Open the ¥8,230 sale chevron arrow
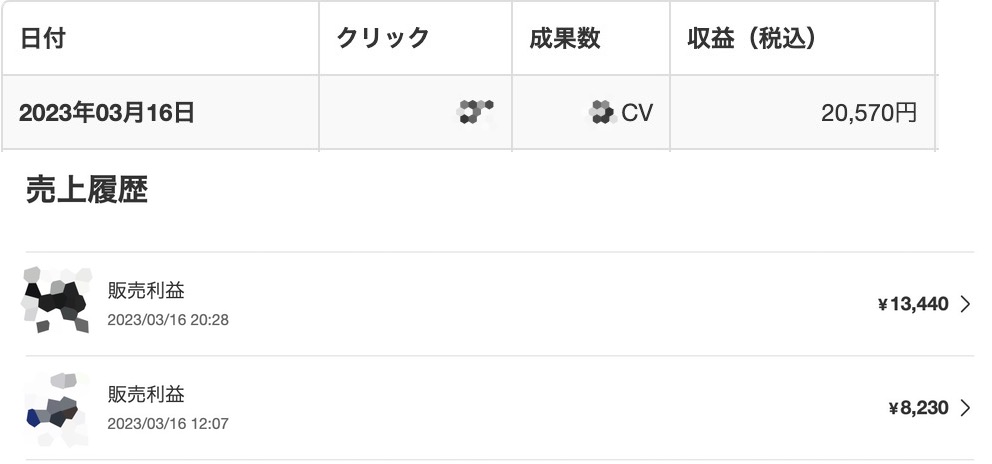The image size is (992, 464). [965, 408]
